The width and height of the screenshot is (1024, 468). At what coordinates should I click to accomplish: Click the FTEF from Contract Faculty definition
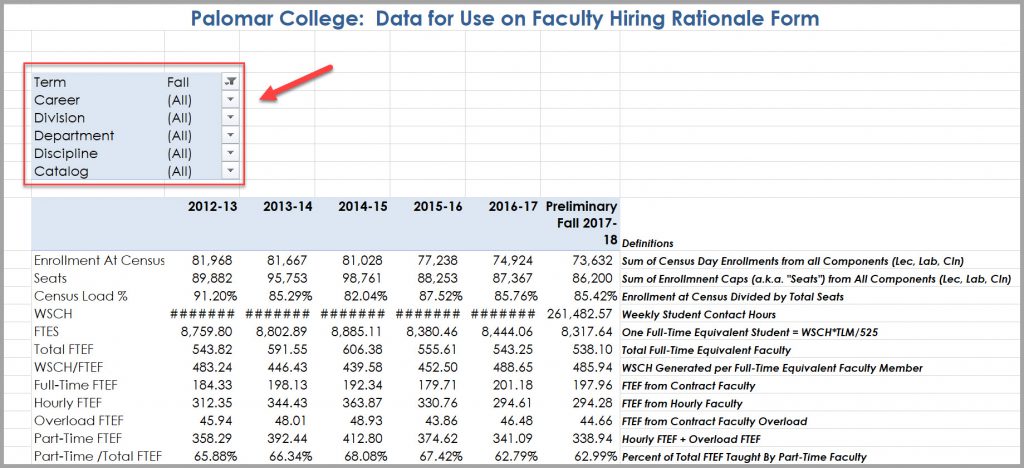[x=688, y=386]
